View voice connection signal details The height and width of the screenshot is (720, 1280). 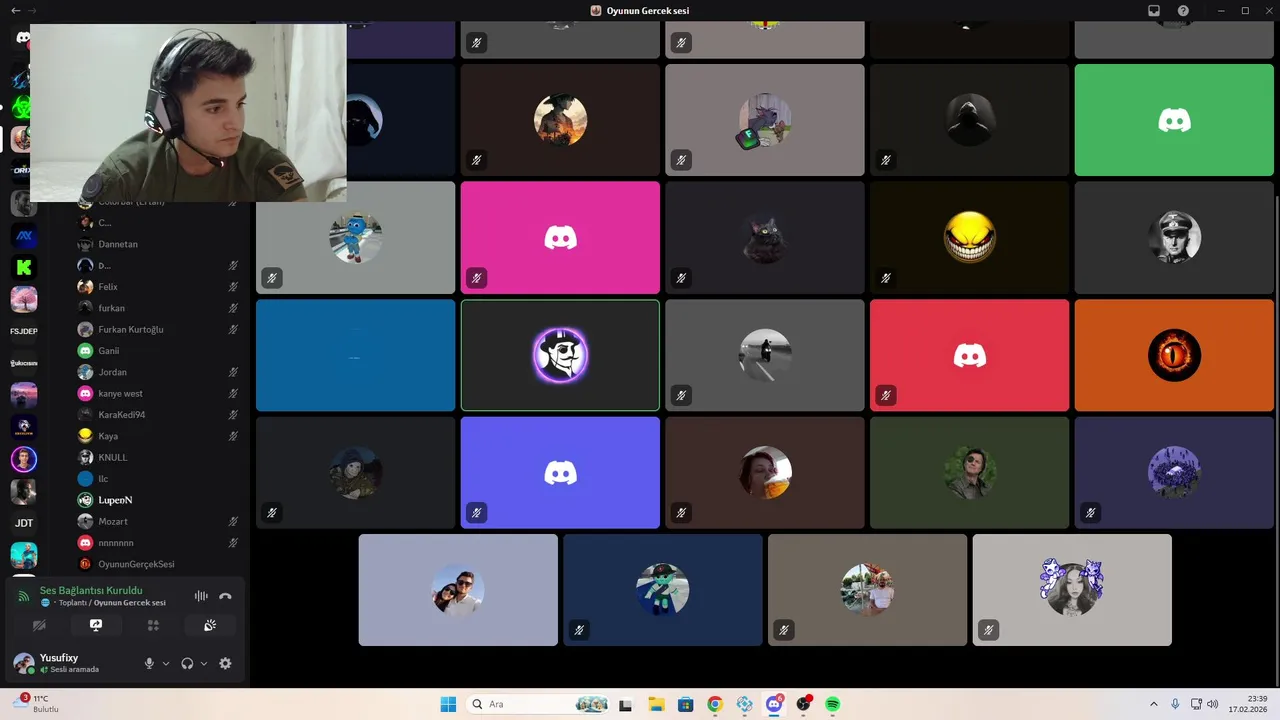pos(24,596)
